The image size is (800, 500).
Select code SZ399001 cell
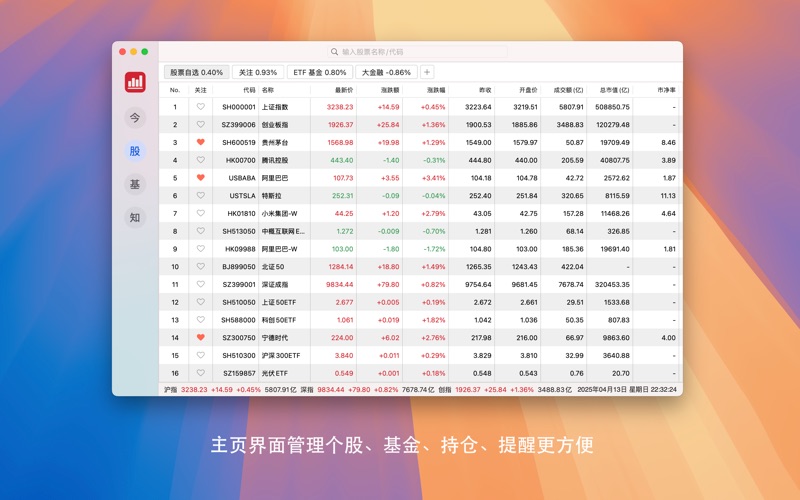point(239,284)
